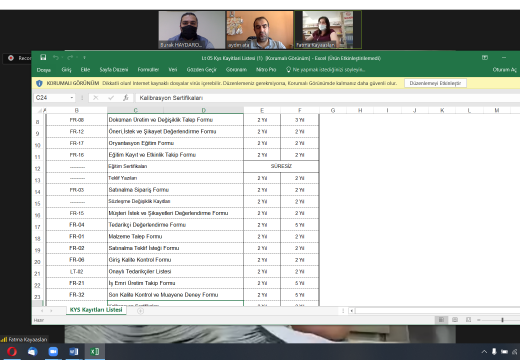Click Düzenlemeyi Etkinleştir button
520x360 pixels.
(435, 83)
